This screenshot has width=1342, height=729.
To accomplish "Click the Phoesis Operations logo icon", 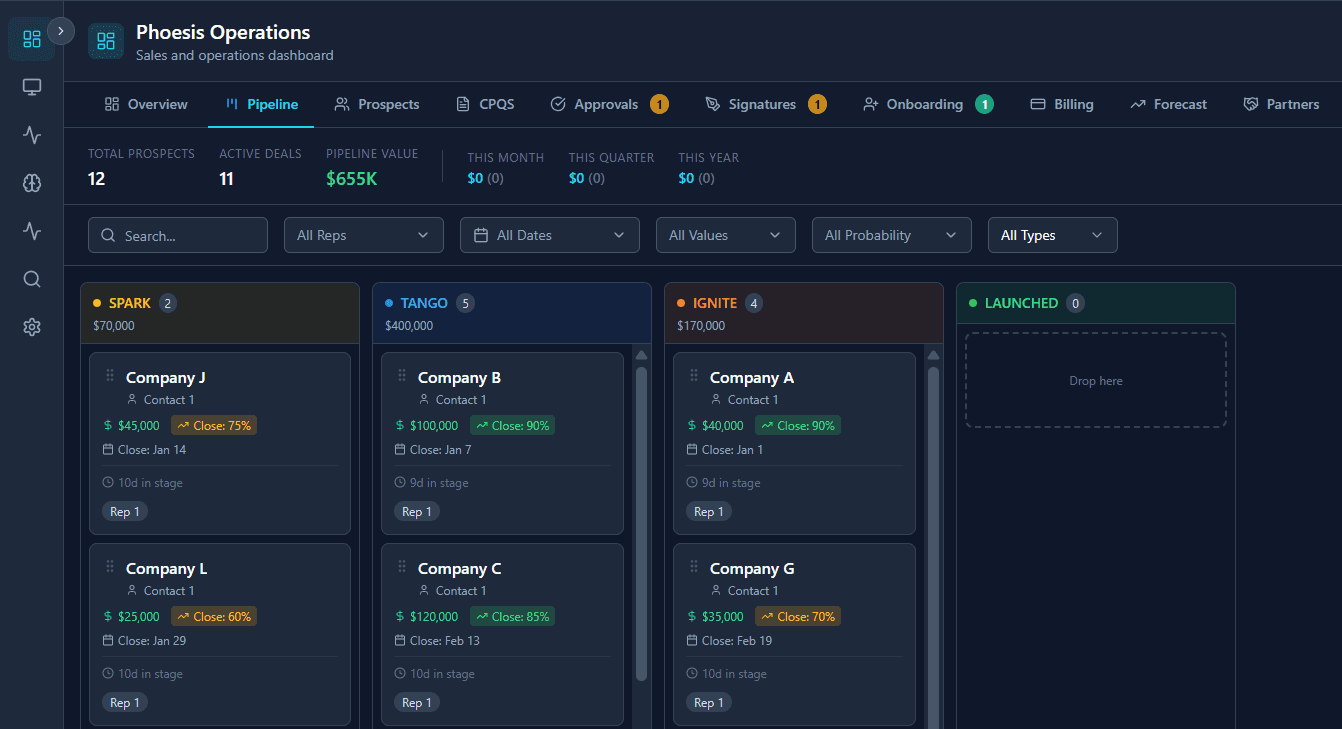I will 106,41.
